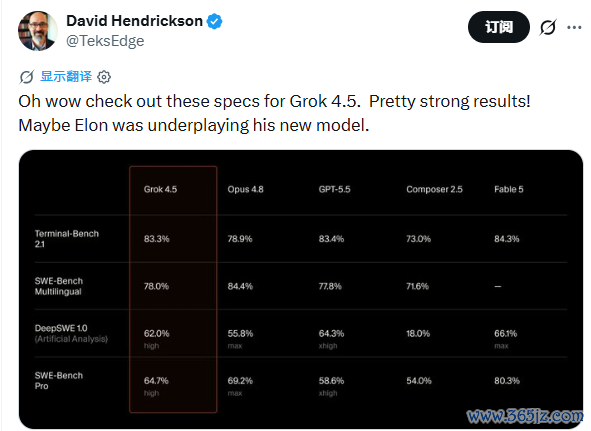Click the Composer 2.5 column header

pos(434,189)
